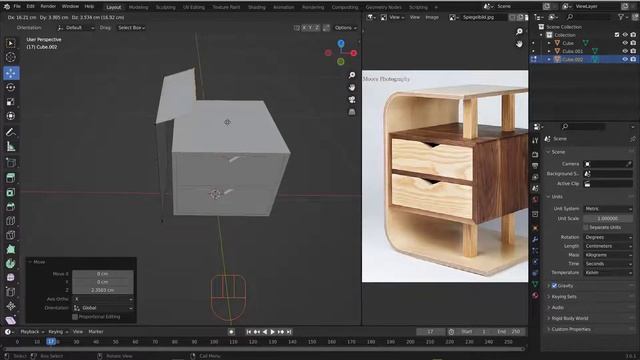Select the Annotate tool
This screenshot has width=640, height=360.
[11, 132]
